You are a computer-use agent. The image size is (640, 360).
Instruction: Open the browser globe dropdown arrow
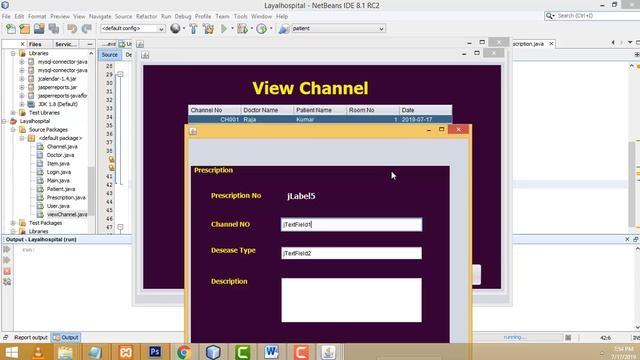[x=184, y=29]
